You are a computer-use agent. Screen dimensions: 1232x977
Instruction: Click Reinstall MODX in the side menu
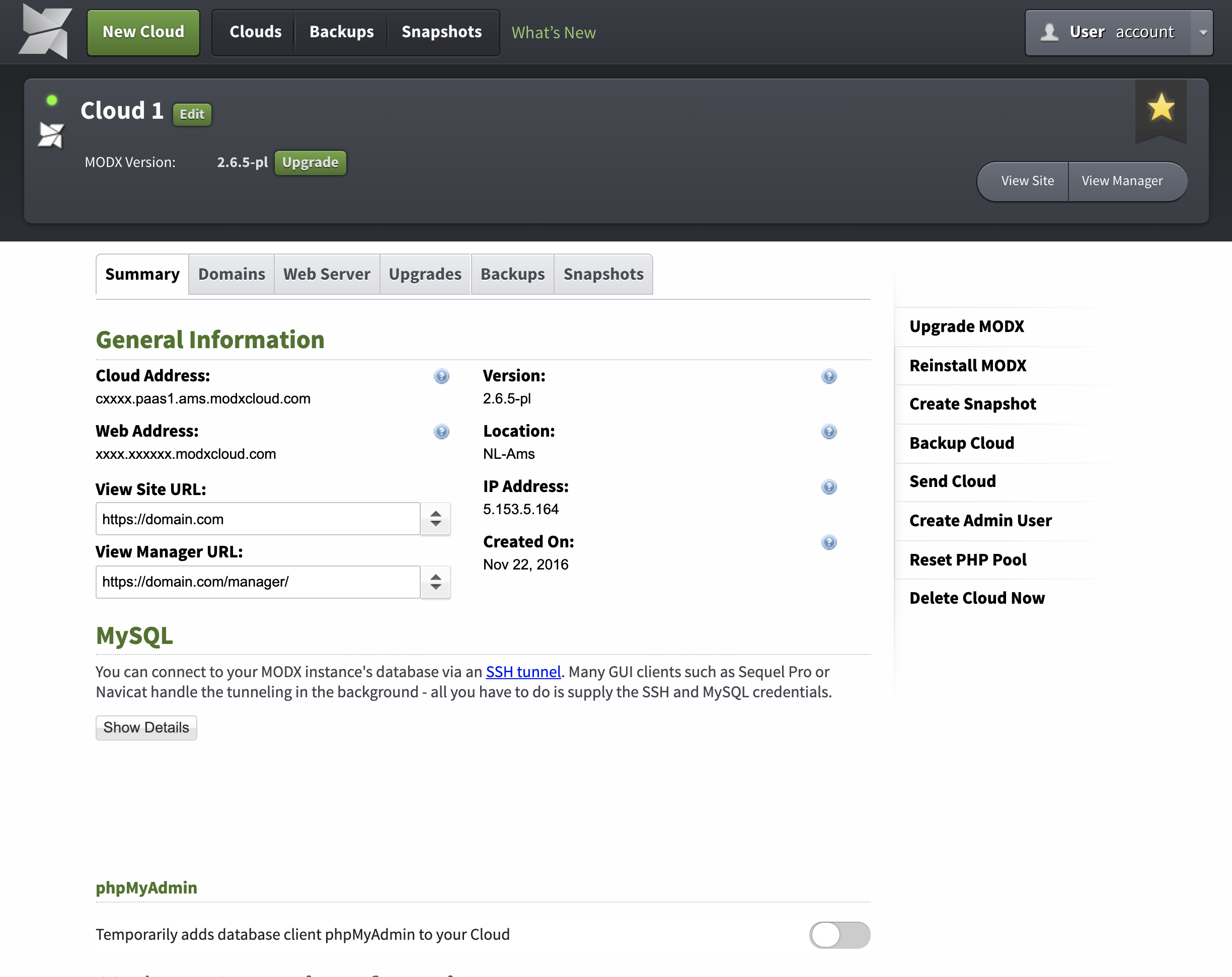[x=967, y=366]
